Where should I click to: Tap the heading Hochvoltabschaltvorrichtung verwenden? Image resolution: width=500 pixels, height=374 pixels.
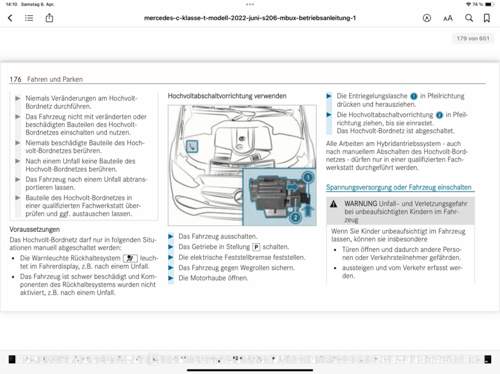pos(227,96)
